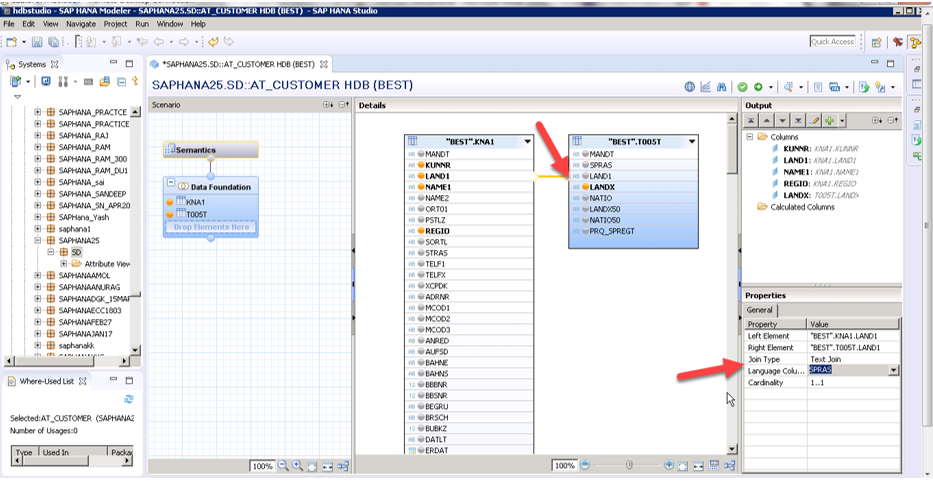Open dropdown arrow on BEST.KNA1 table header
Screen dimensions: 933x481
click(x=528, y=142)
